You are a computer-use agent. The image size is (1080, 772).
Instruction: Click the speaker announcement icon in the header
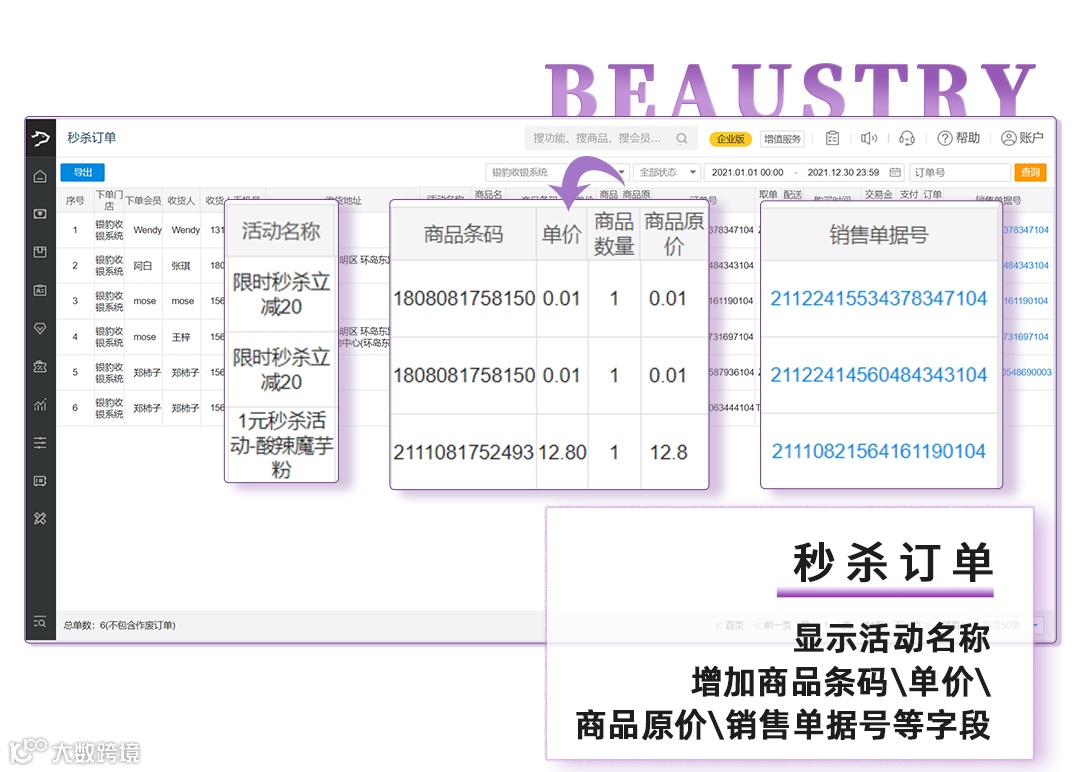(x=869, y=138)
